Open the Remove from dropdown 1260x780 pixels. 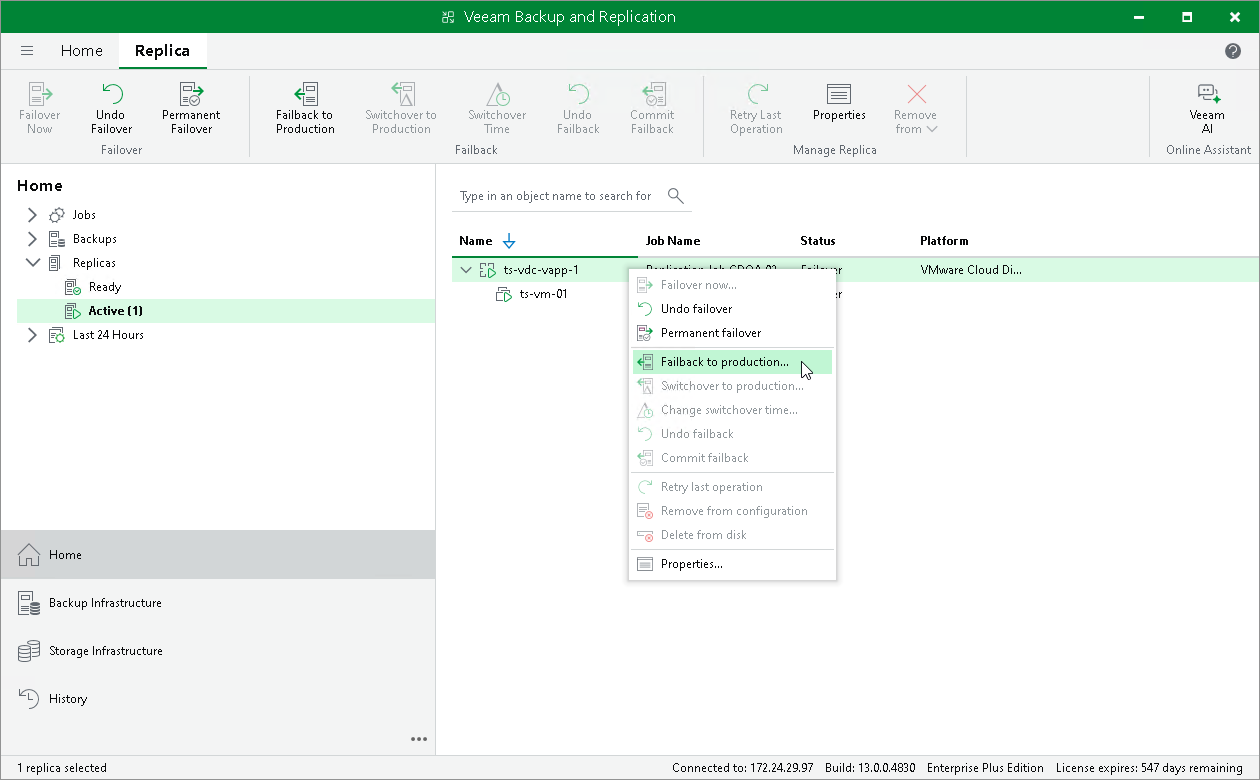(915, 108)
